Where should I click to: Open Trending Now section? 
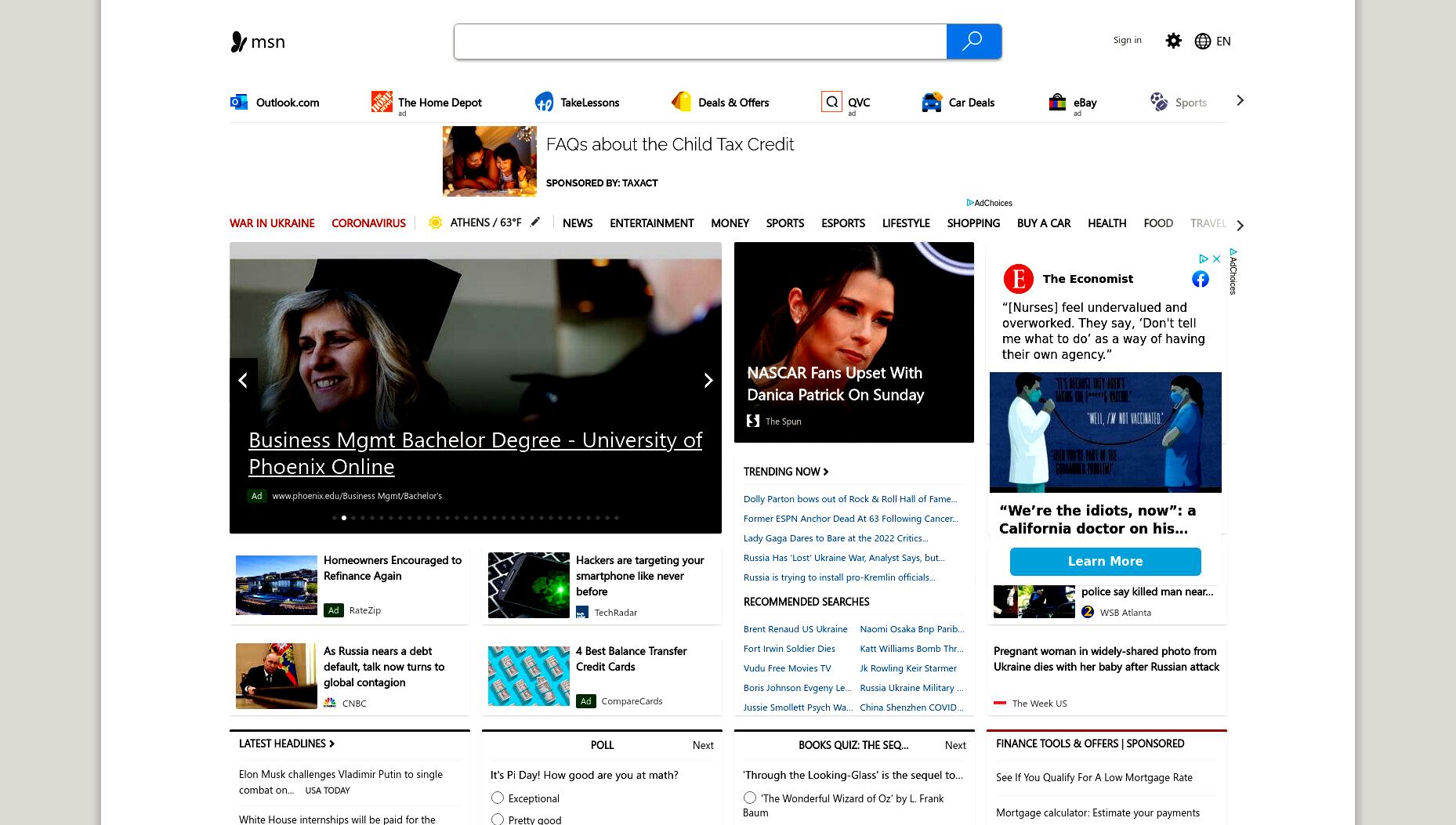(x=786, y=472)
